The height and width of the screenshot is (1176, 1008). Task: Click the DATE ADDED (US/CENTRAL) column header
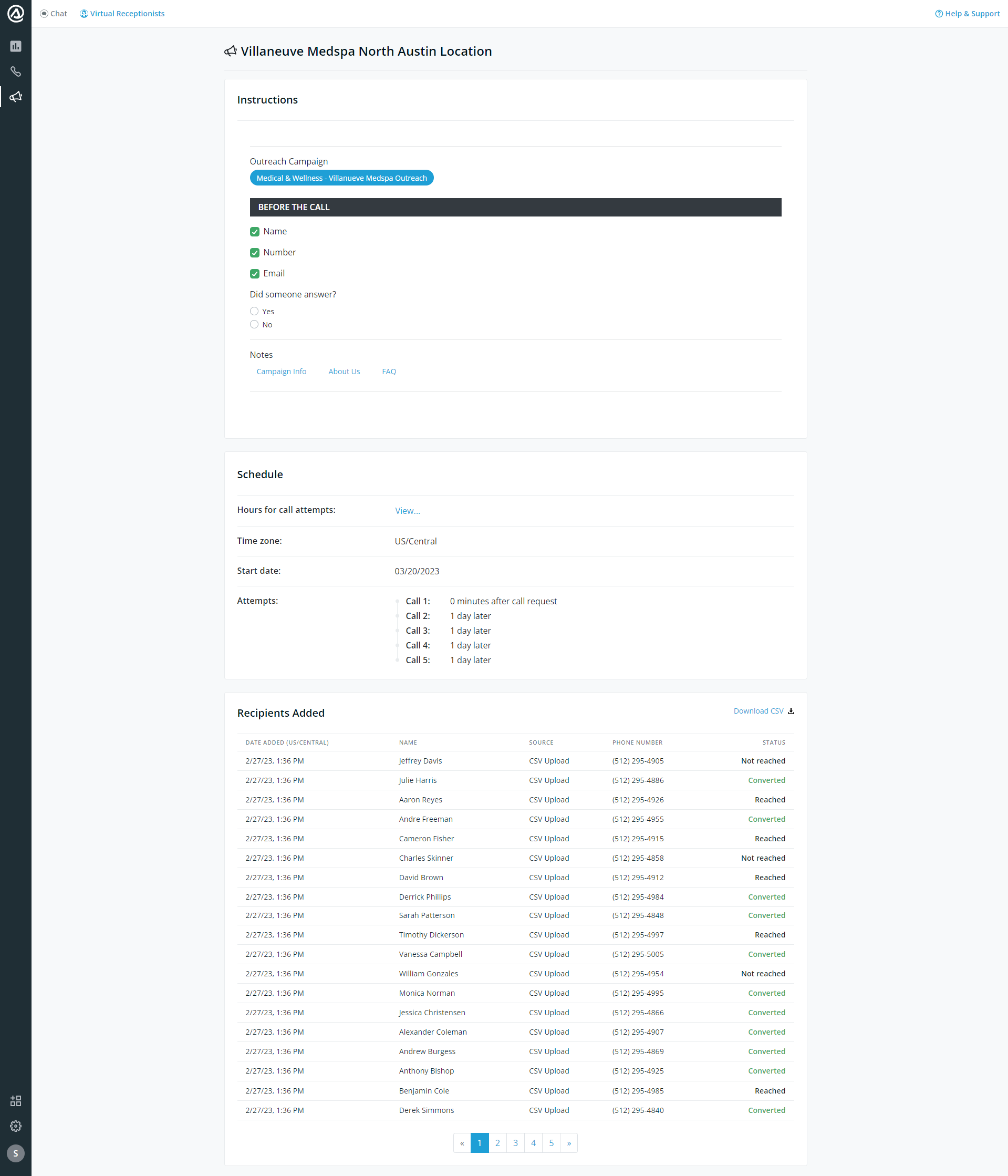(287, 742)
